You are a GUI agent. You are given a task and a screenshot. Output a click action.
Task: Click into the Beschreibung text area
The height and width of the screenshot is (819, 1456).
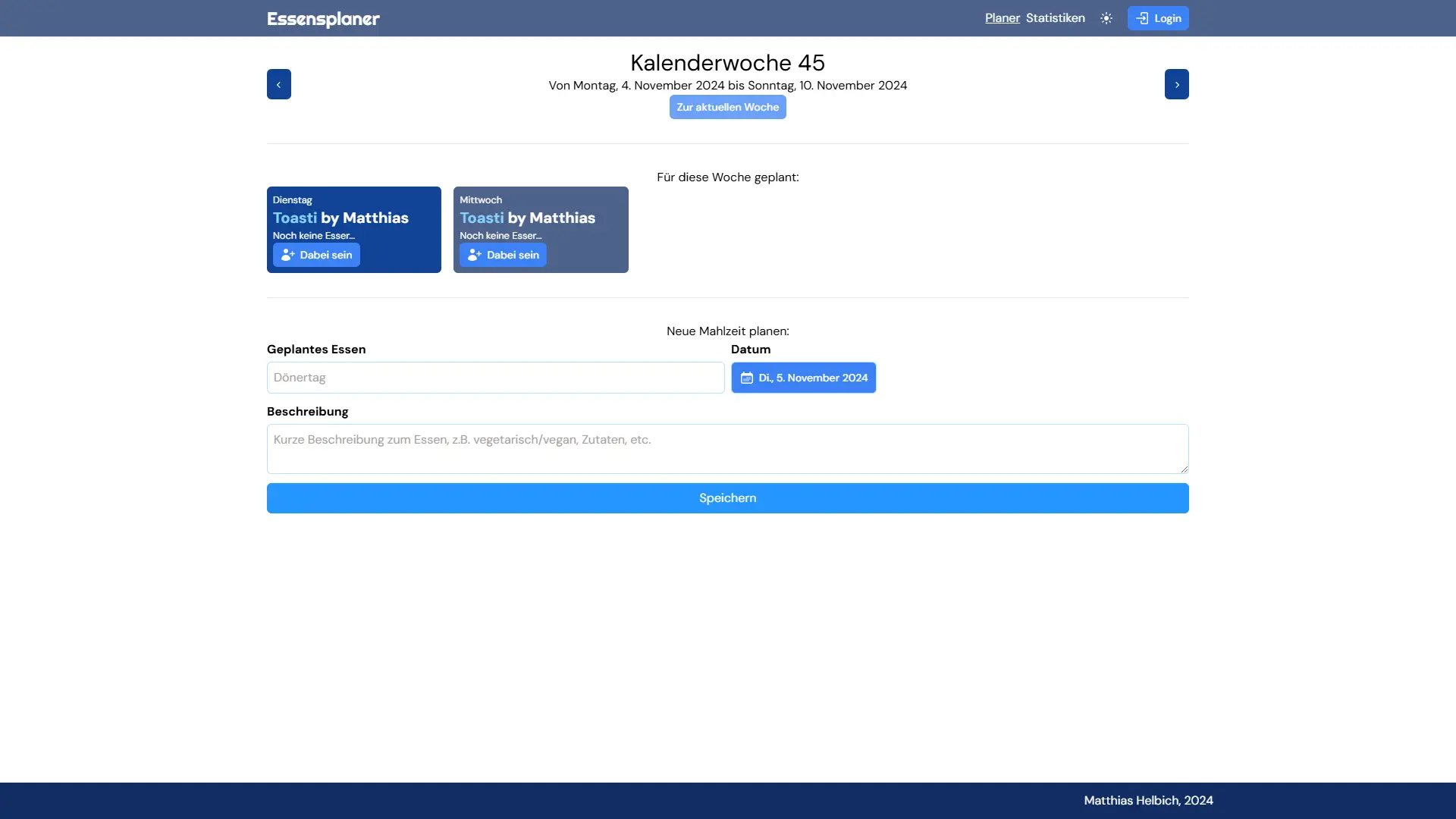tap(727, 449)
